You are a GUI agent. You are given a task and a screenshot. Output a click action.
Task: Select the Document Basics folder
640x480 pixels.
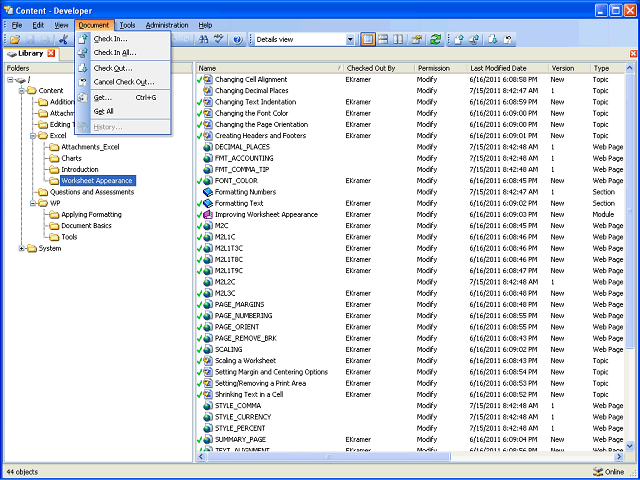86,226
